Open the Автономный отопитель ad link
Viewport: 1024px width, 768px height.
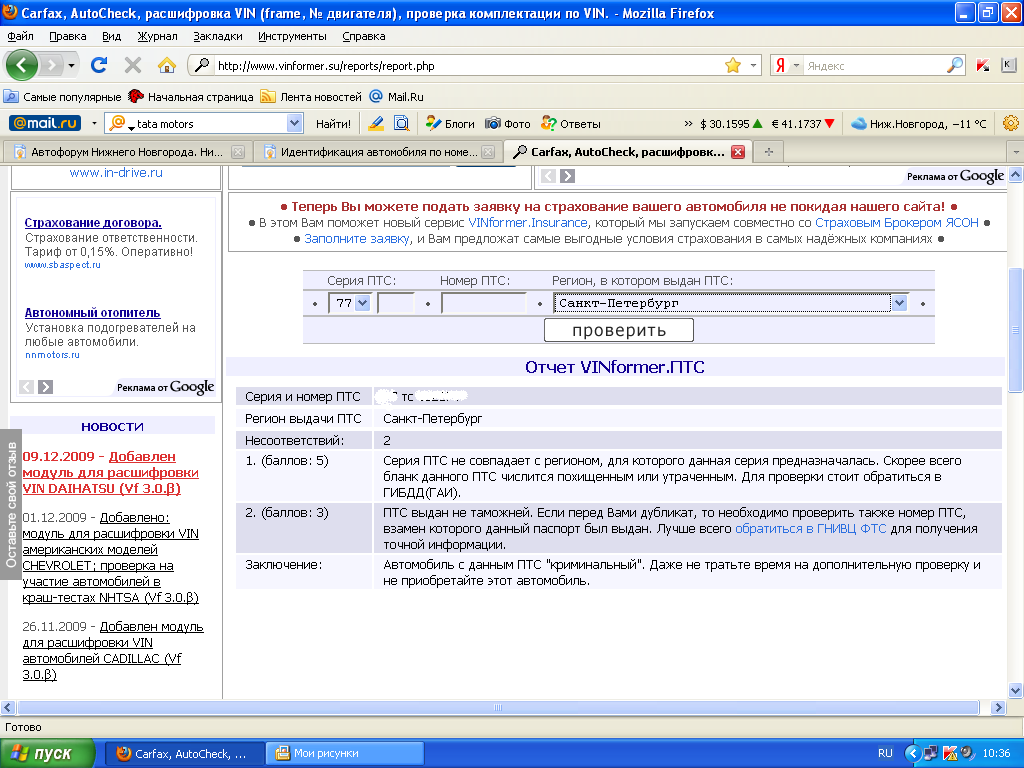tap(92, 312)
